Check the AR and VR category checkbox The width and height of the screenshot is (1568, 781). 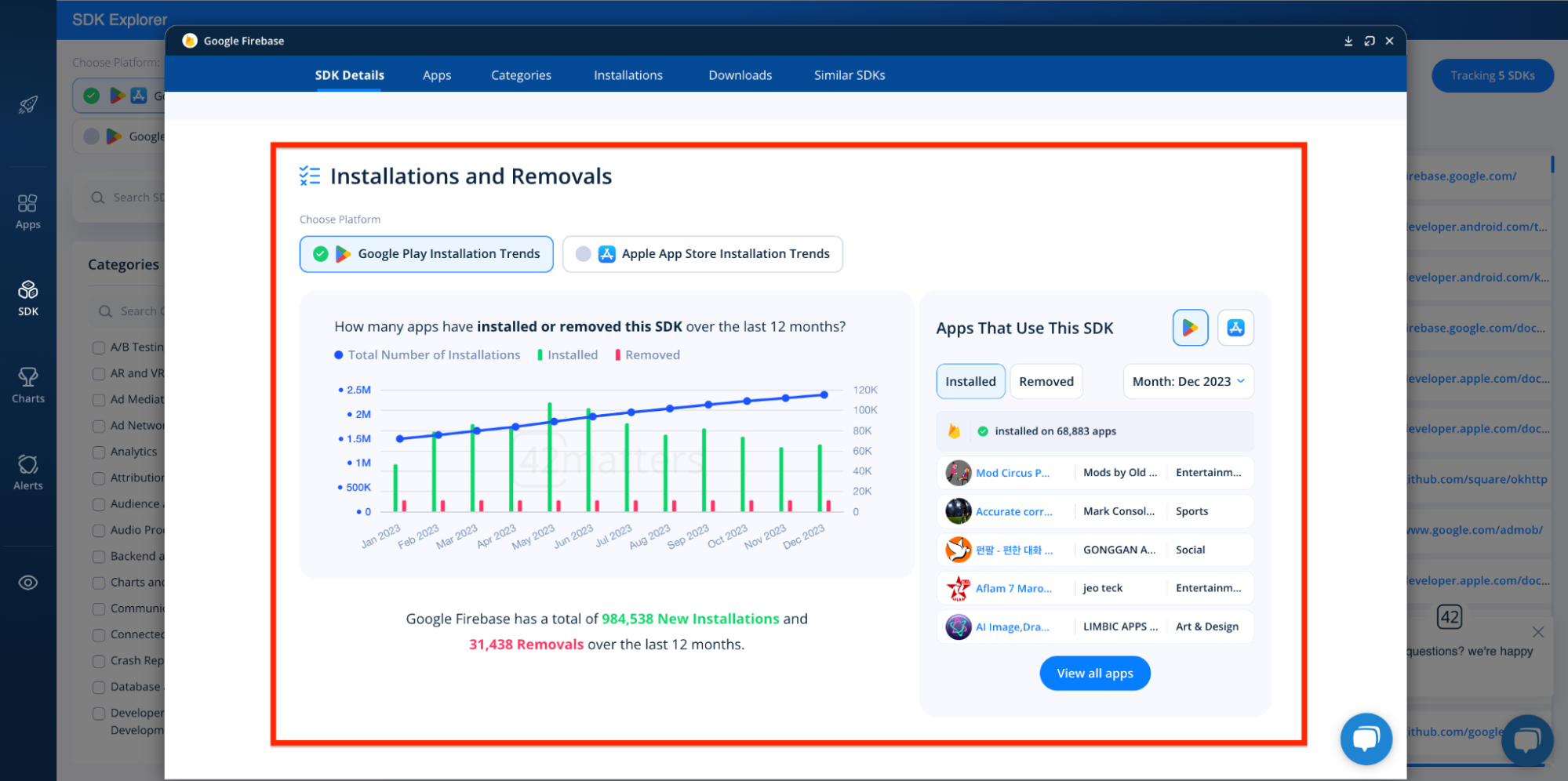(x=99, y=374)
